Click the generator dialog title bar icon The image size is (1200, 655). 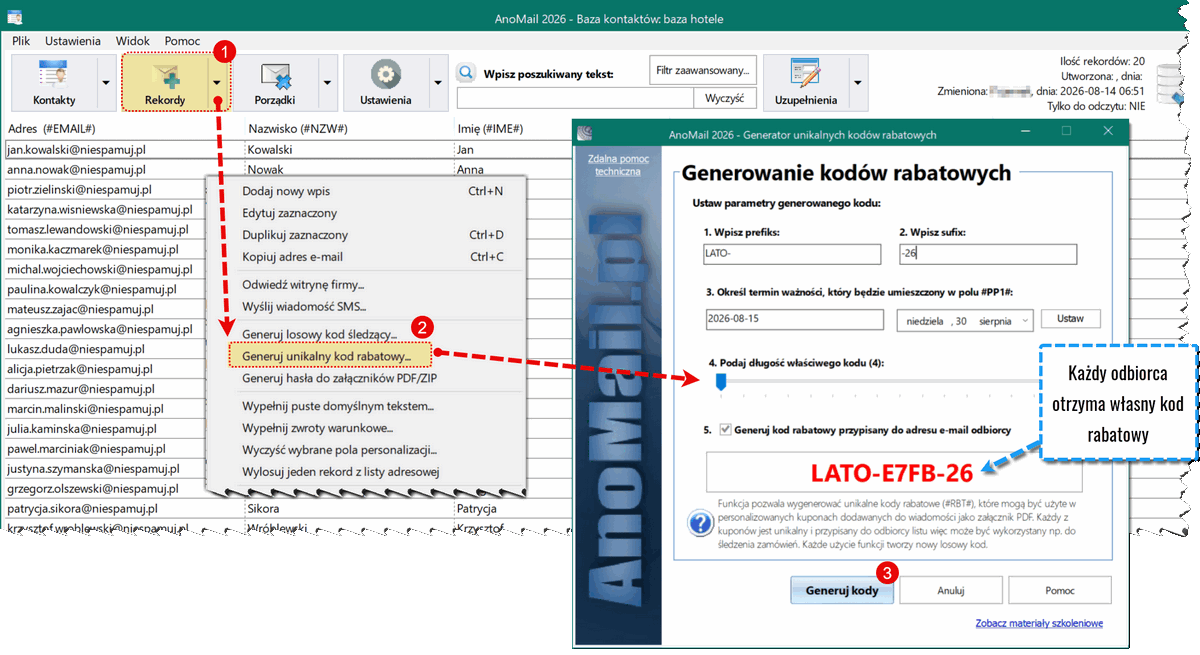click(585, 132)
